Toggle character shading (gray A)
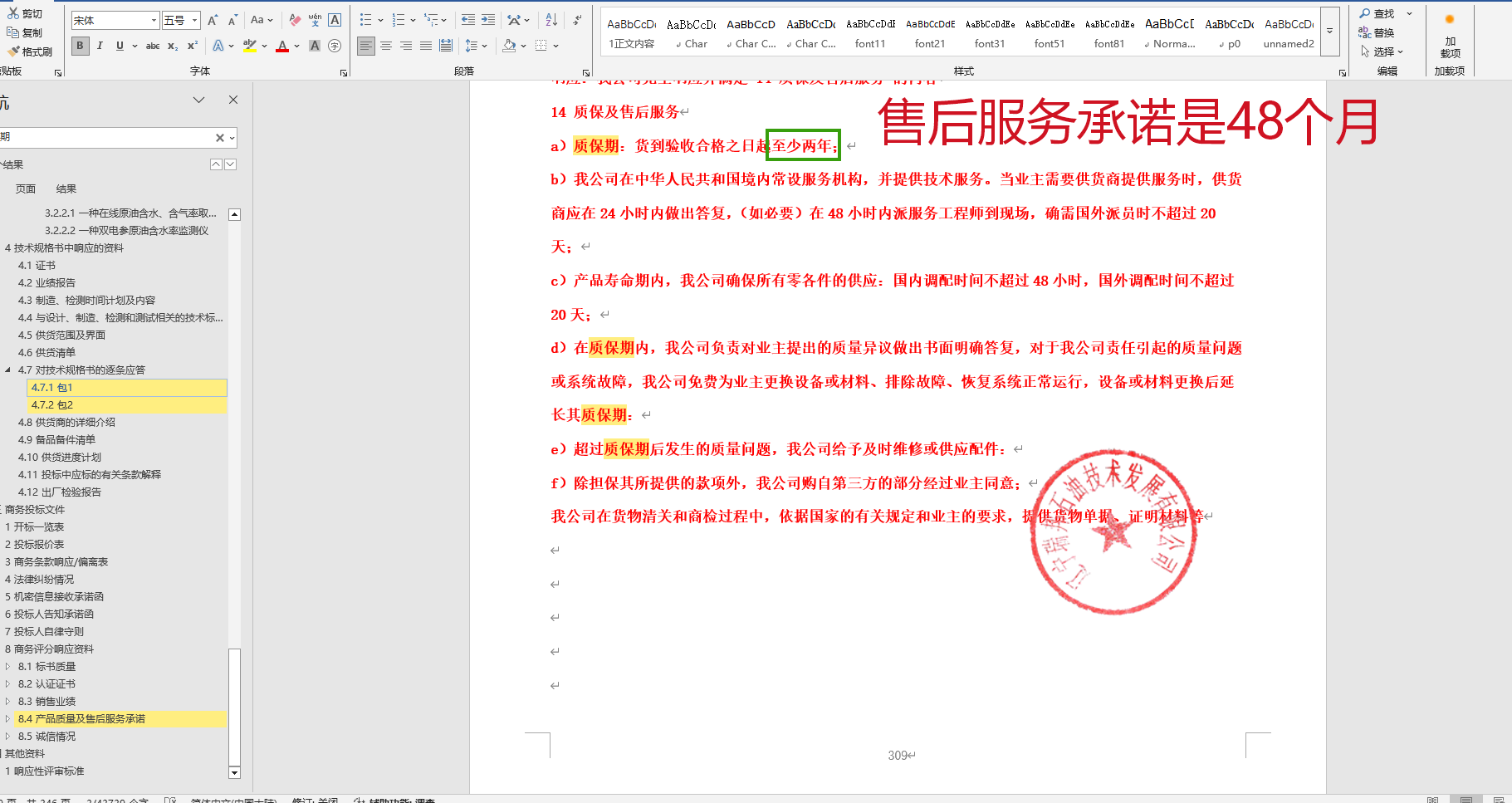 [315, 46]
